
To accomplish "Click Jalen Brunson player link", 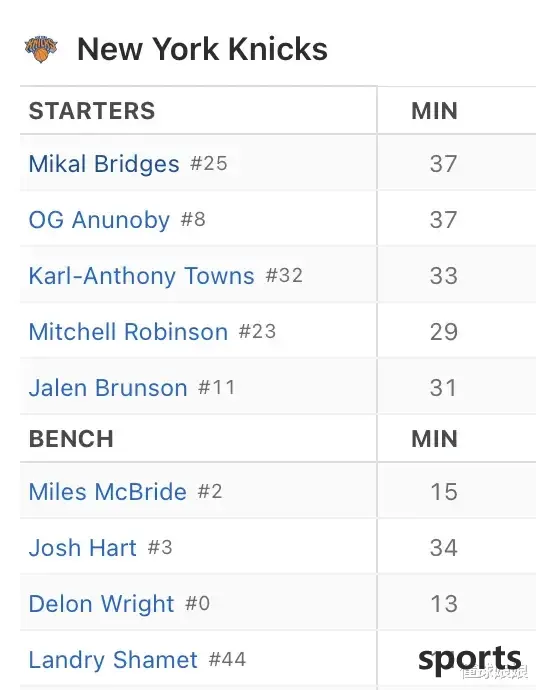I will [108, 388].
